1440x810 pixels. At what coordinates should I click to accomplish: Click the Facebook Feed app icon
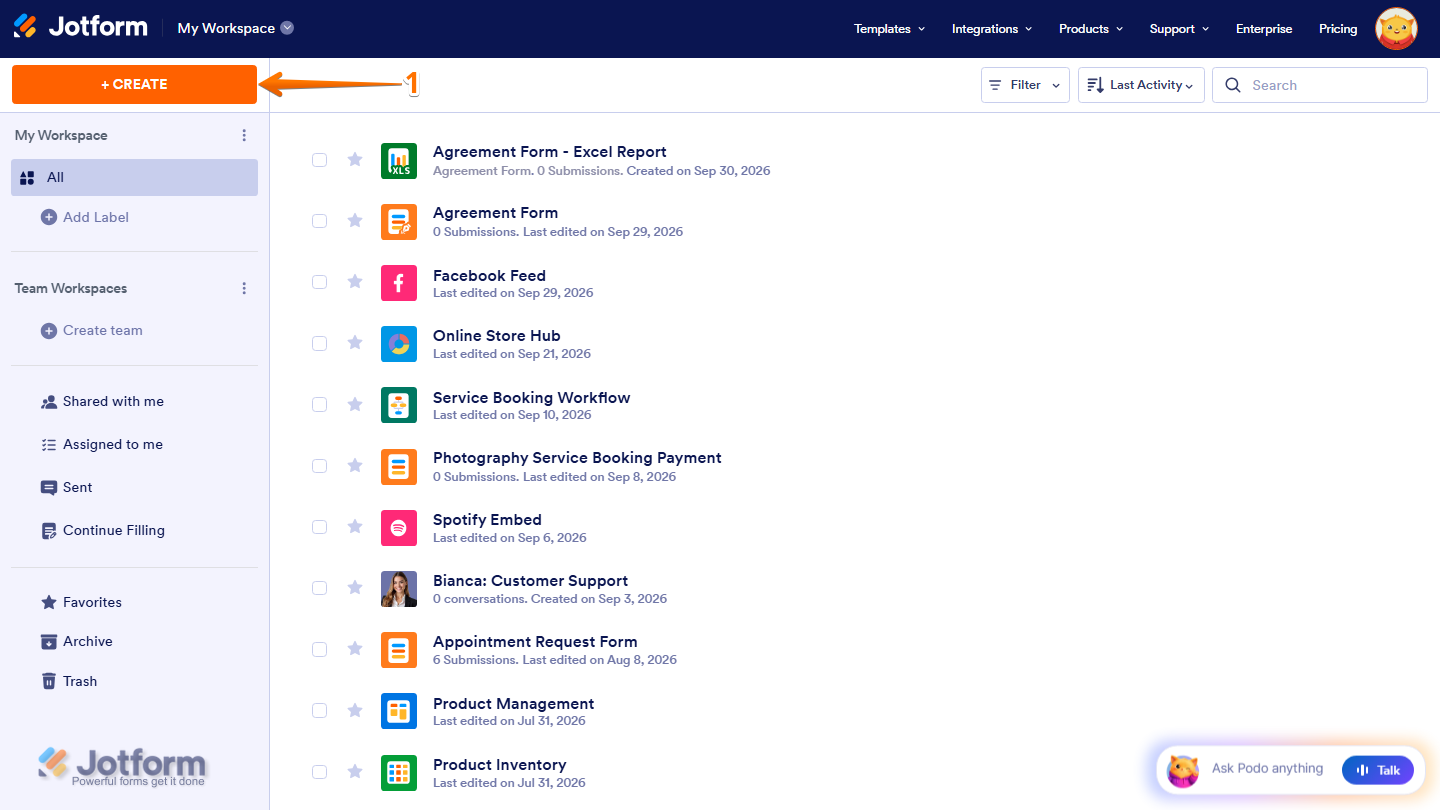pyautogui.click(x=399, y=284)
